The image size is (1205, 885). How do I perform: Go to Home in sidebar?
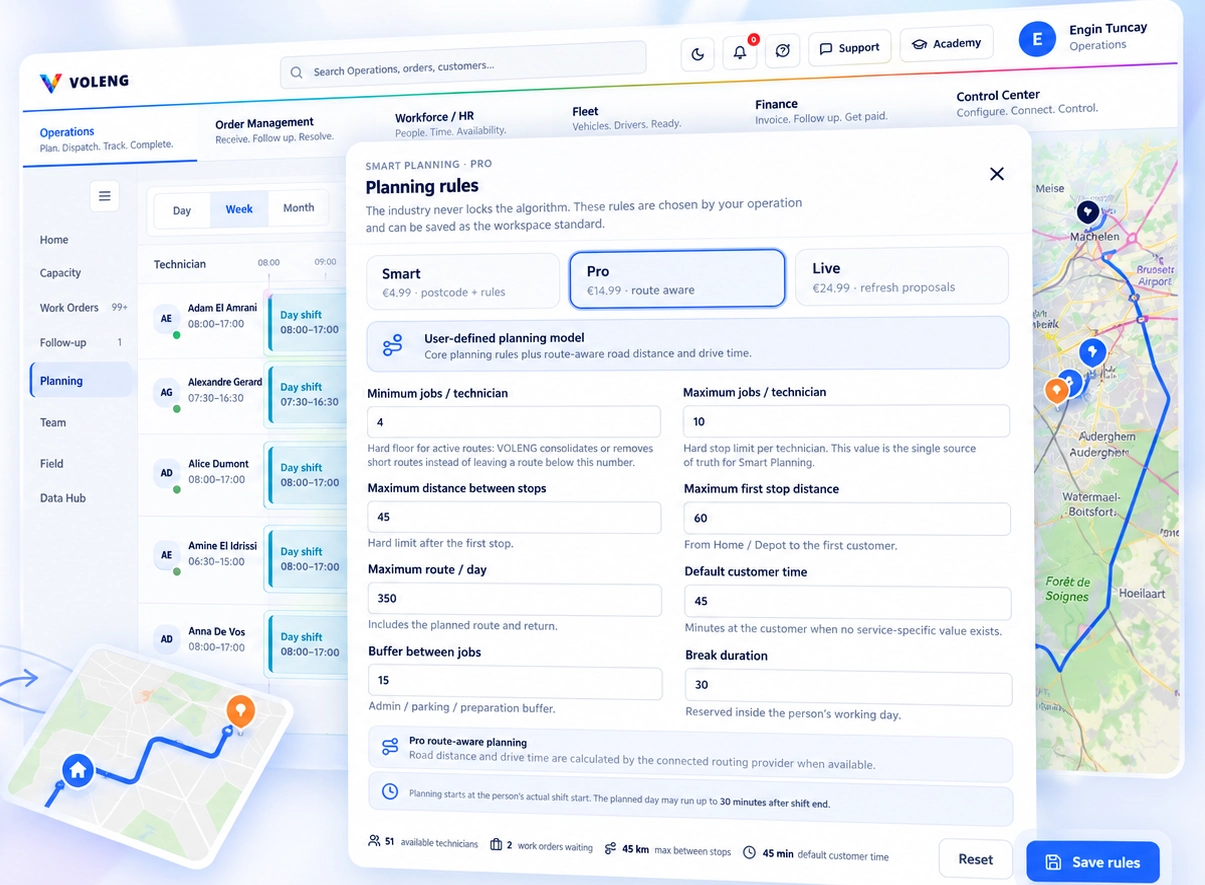pos(54,240)
